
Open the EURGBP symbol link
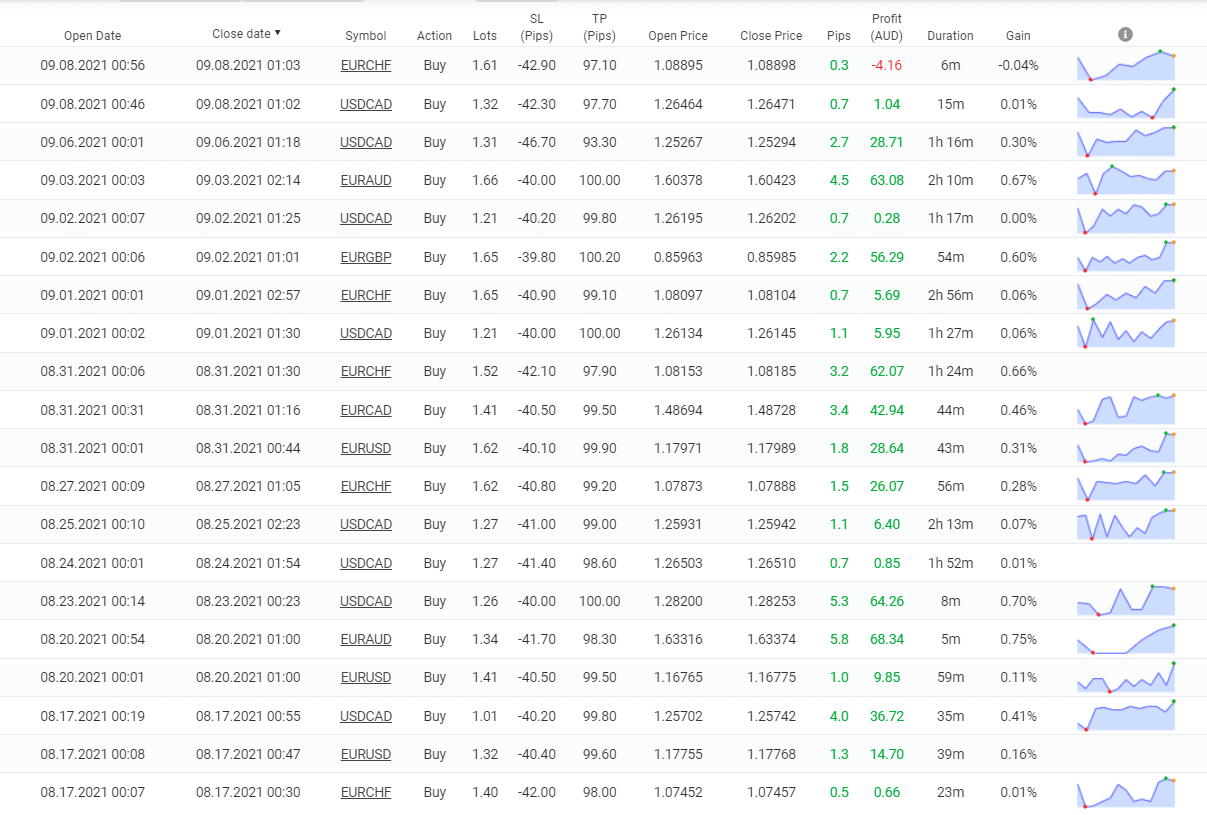point(365,257)
